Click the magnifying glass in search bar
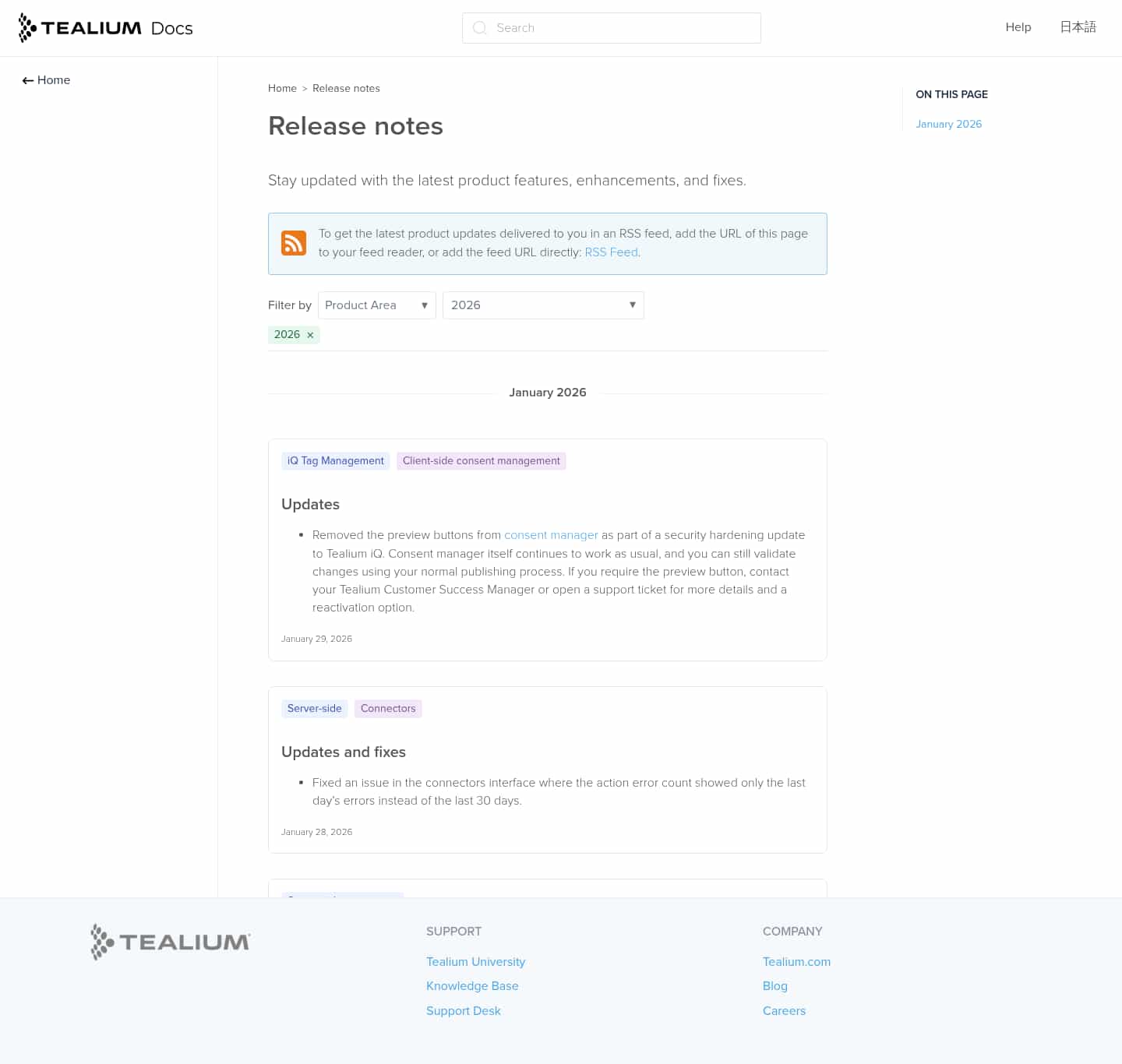The width and height of the screenshot is (1122, 1064). pos(479,28)
